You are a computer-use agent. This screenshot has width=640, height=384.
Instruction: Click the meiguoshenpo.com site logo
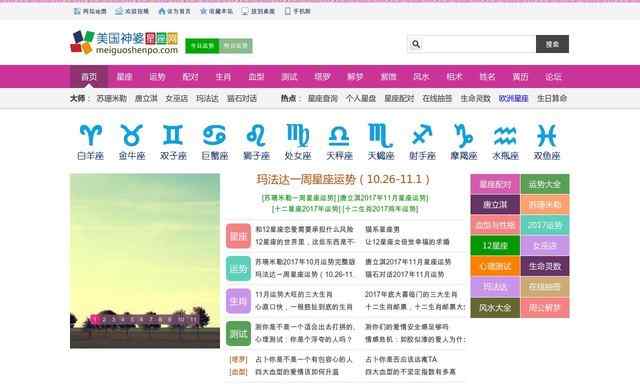(x=124, y=42)
